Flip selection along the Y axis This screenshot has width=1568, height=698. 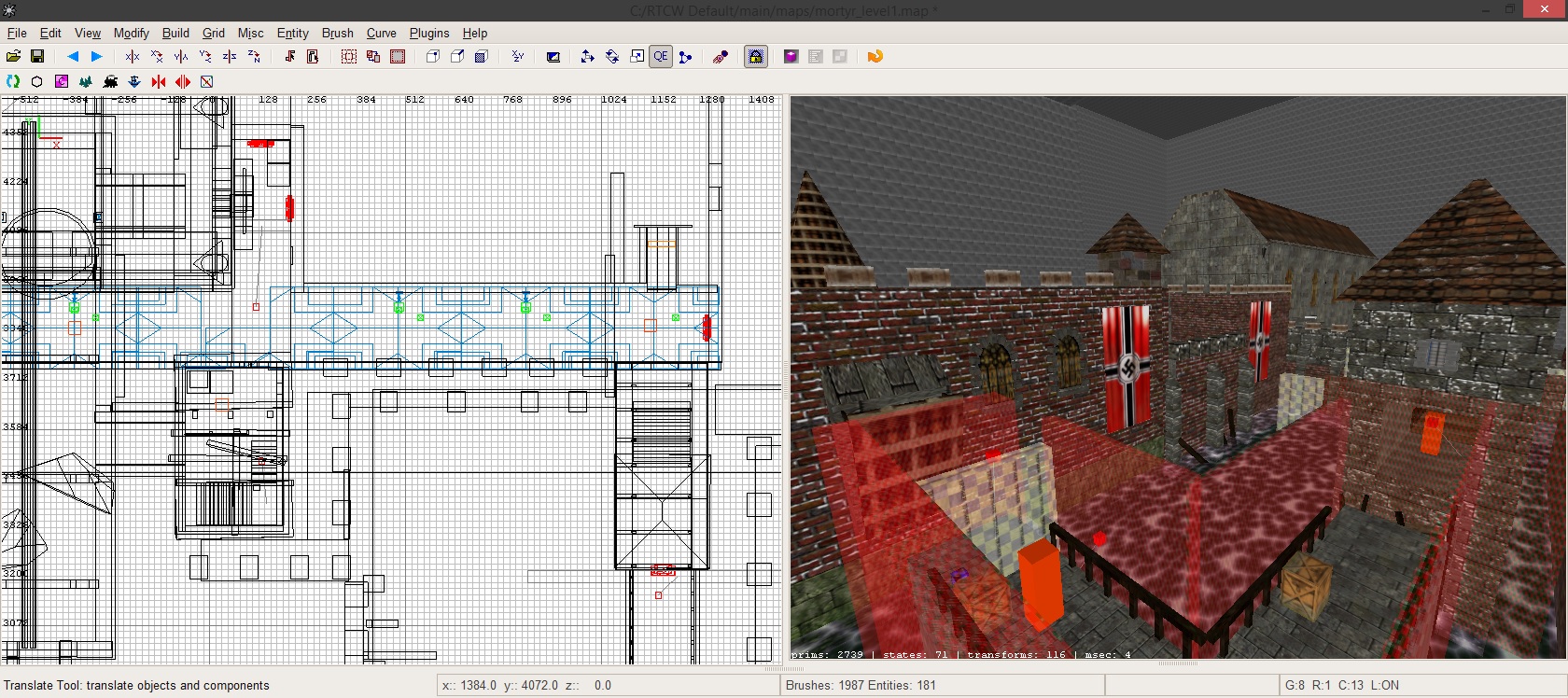[181, 57]
